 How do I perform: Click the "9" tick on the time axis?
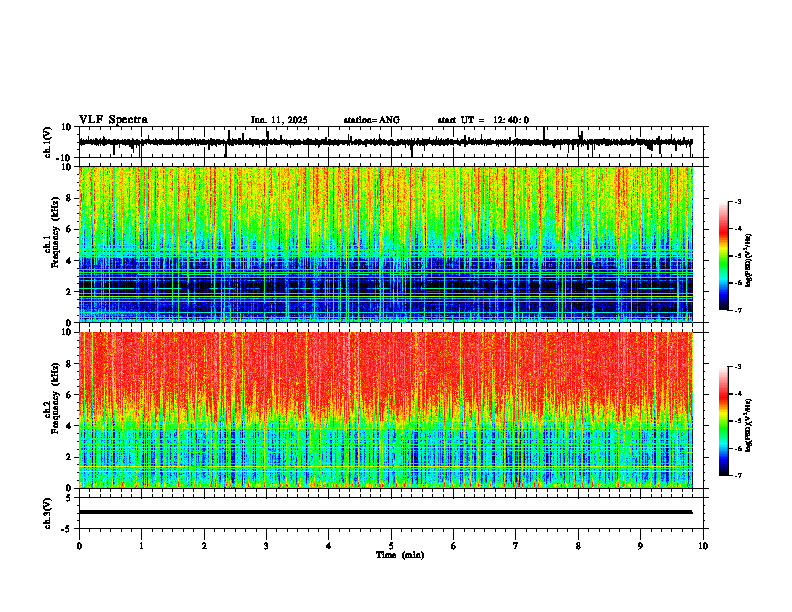coord(640,546)
